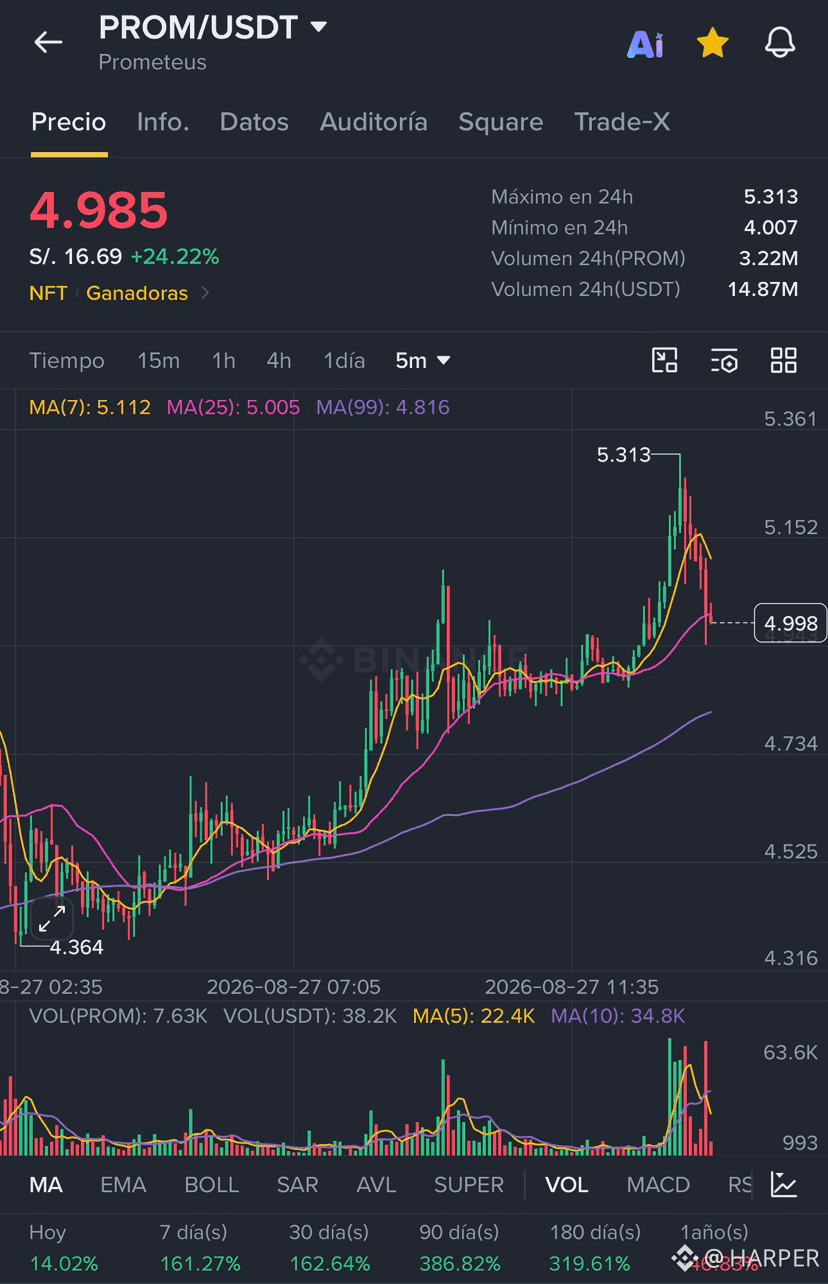Click the 4.364 low price label
Image resolution: width=828 pixels, height=1284 pixels.
click(76, 947)
